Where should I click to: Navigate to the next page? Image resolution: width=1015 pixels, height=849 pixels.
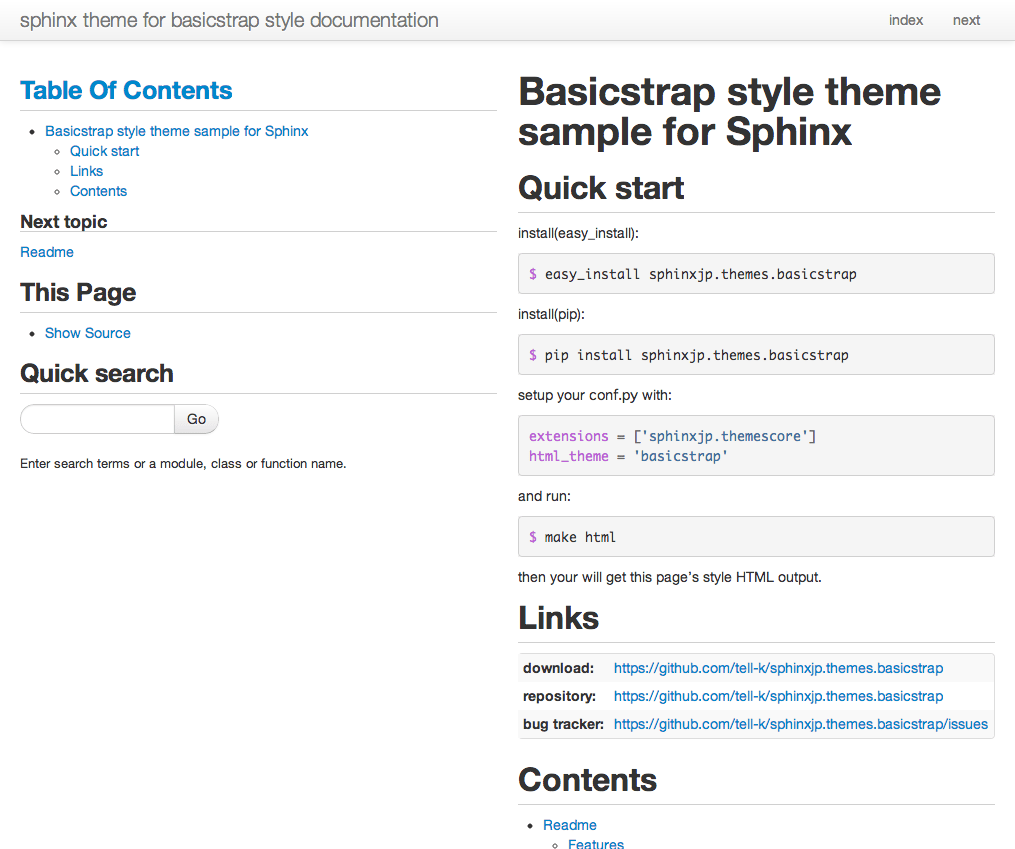(966, 20)
